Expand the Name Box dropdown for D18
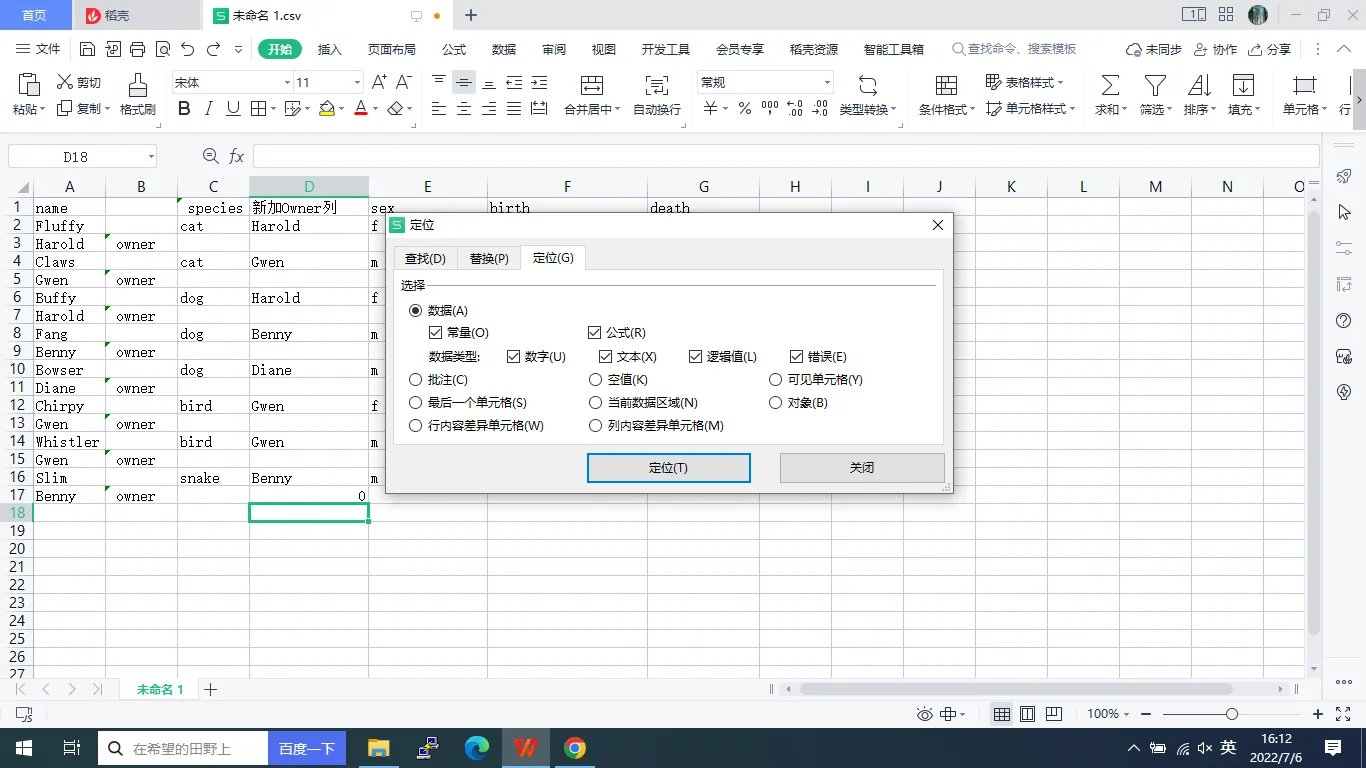 point(151,156)
